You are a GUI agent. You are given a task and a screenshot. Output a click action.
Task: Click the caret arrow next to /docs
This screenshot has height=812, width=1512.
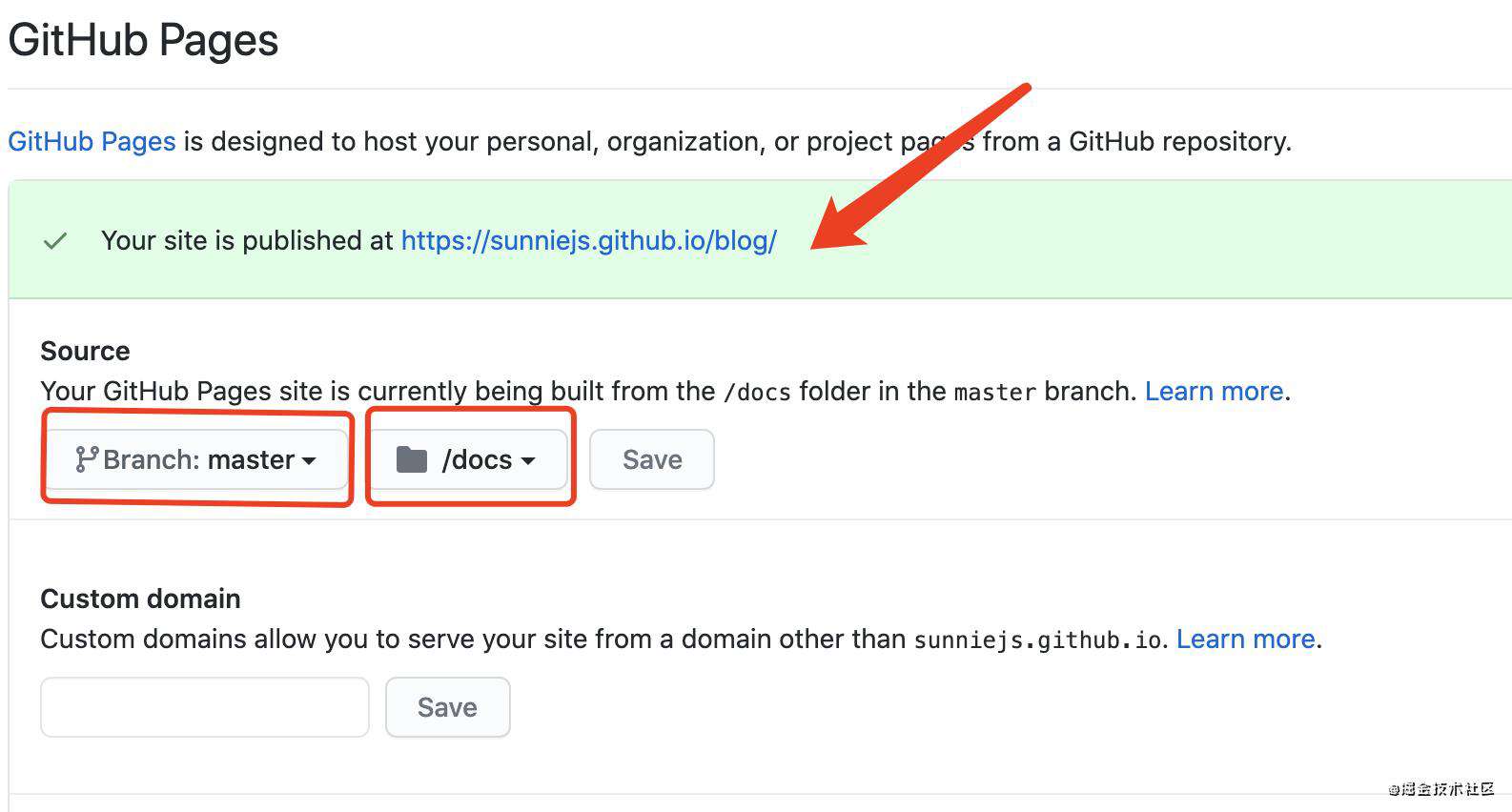(528, 460)
